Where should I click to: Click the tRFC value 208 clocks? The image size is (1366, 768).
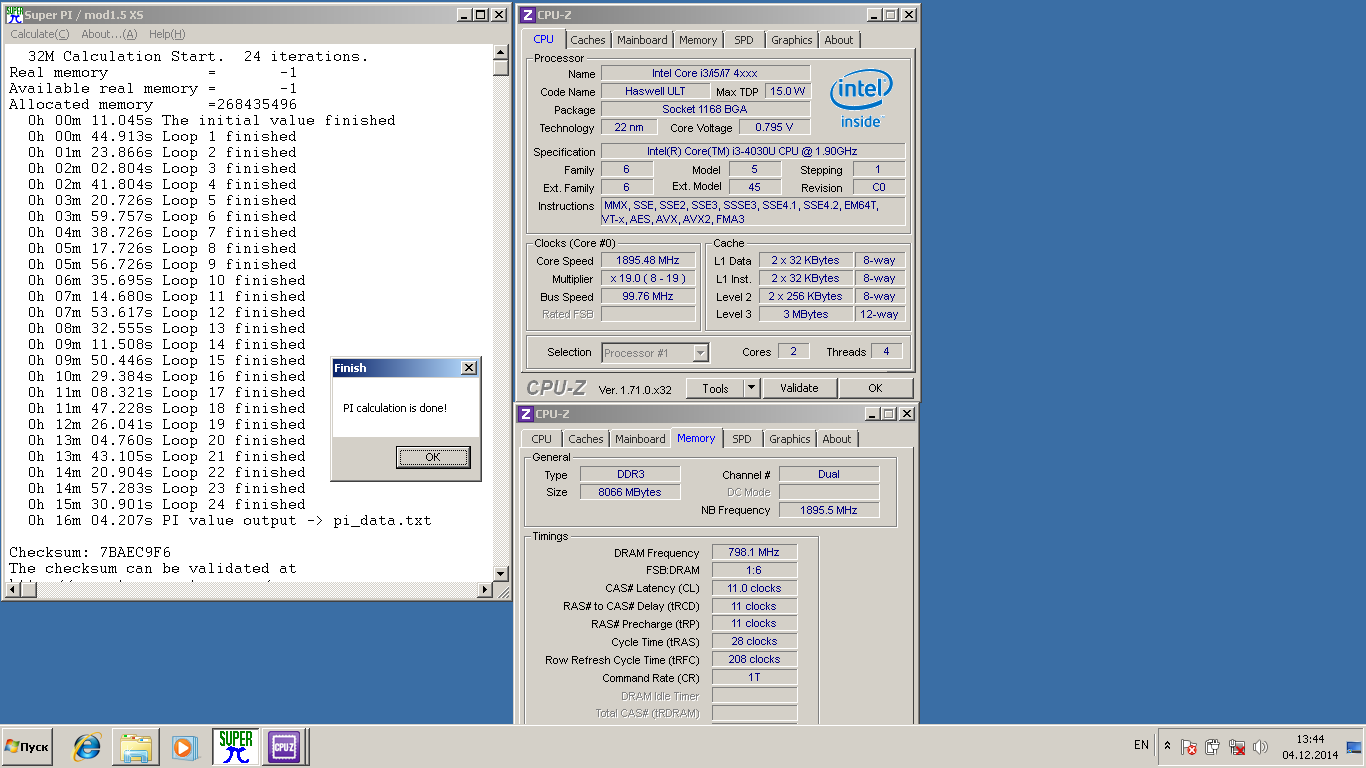[x=754, y=659]
